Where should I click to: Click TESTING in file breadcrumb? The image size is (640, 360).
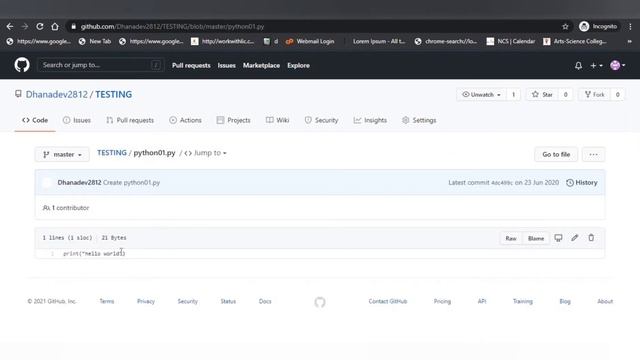point(112,153)
